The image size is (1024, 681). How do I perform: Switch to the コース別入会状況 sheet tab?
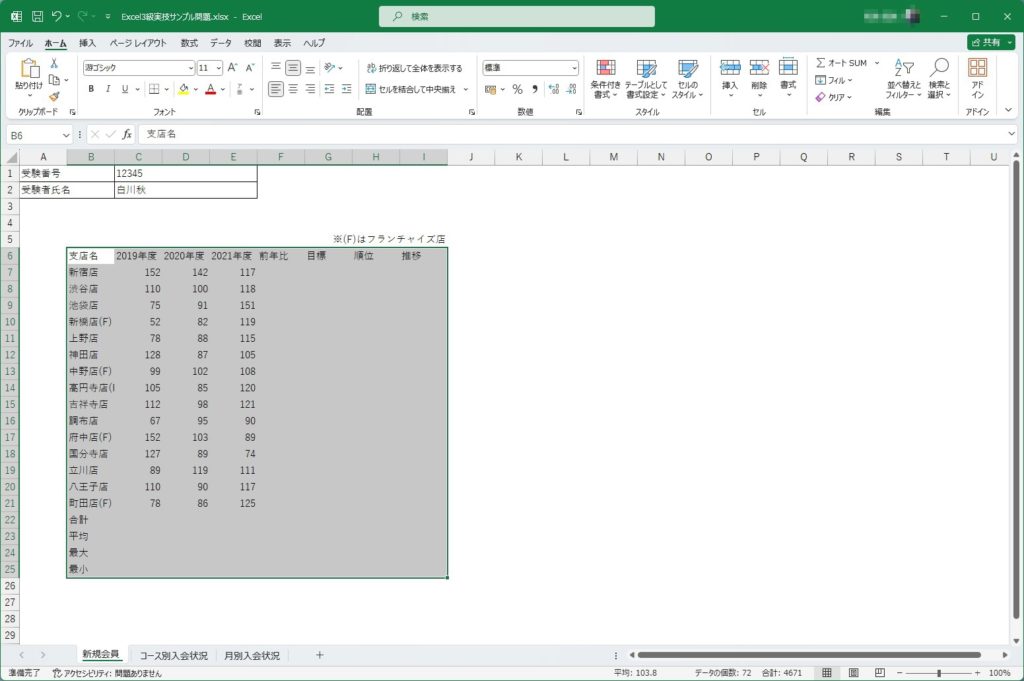[174, 655]
